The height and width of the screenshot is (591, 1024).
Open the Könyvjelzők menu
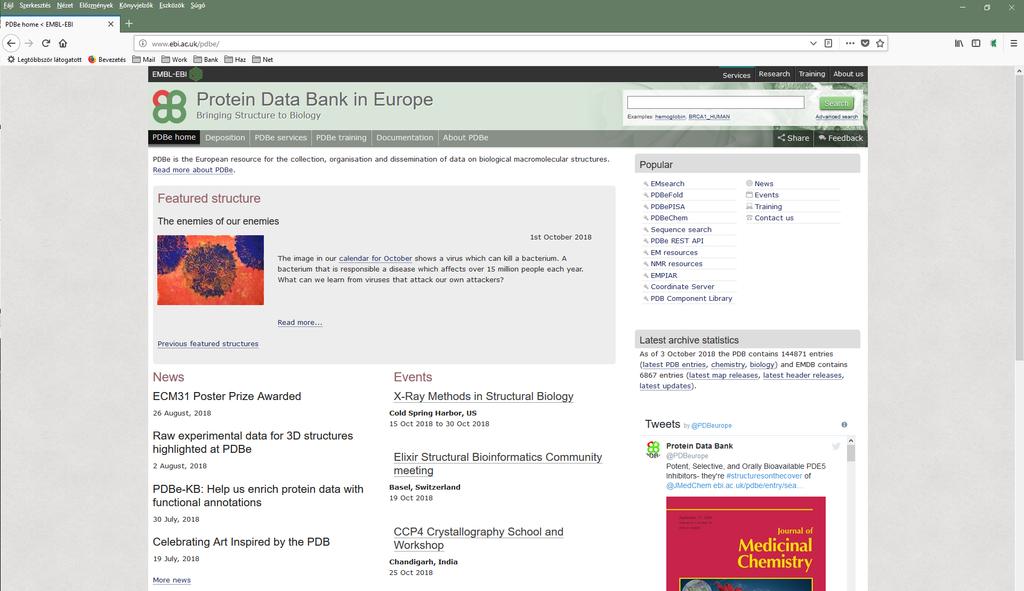point(136,5)
